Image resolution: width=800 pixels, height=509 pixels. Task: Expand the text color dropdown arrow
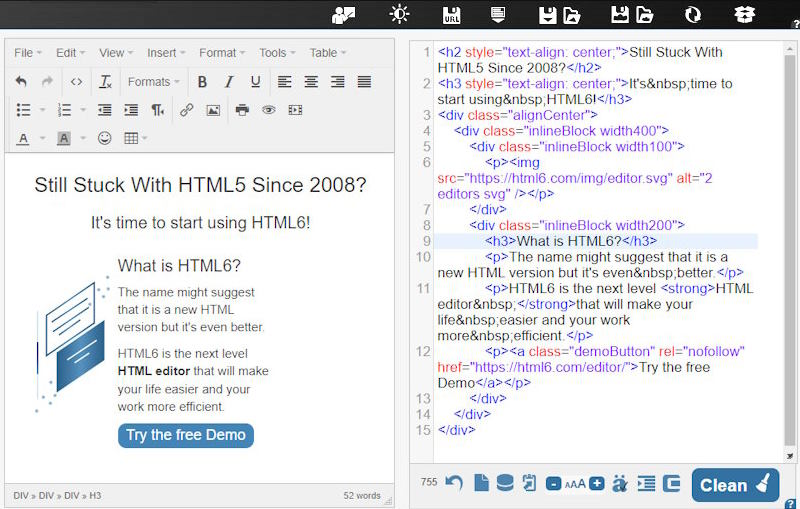pyautogui.click(x=42, y=138)
